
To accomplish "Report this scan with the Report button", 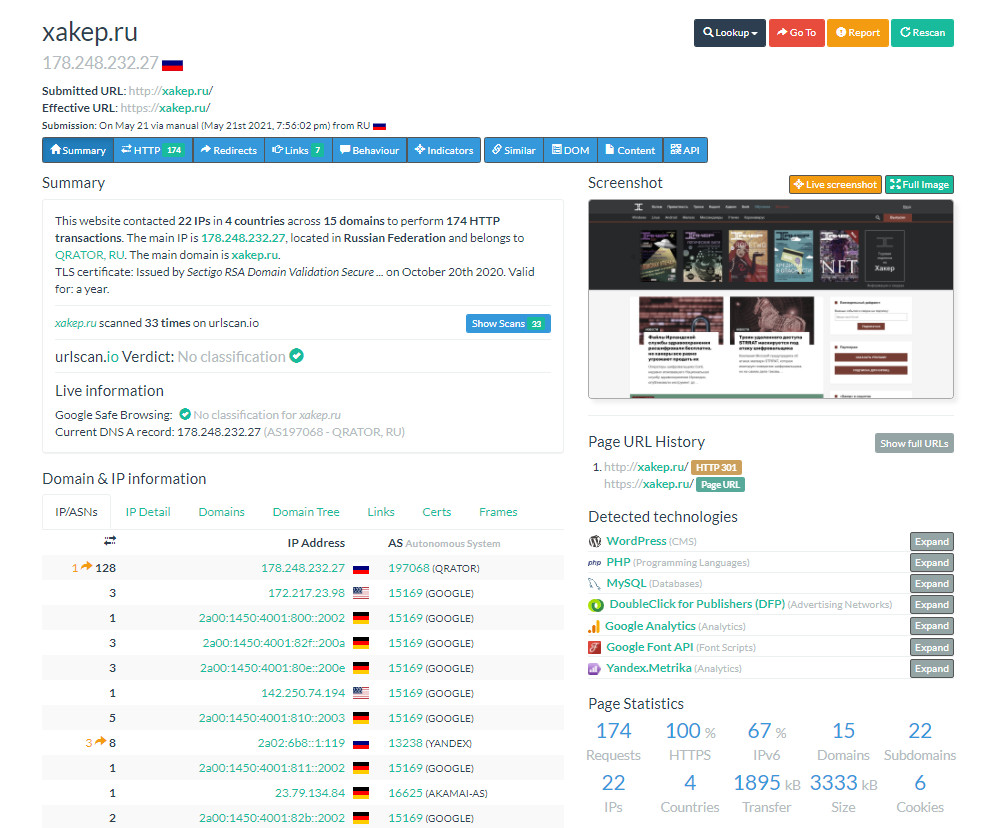I will (x=858, y=33).
